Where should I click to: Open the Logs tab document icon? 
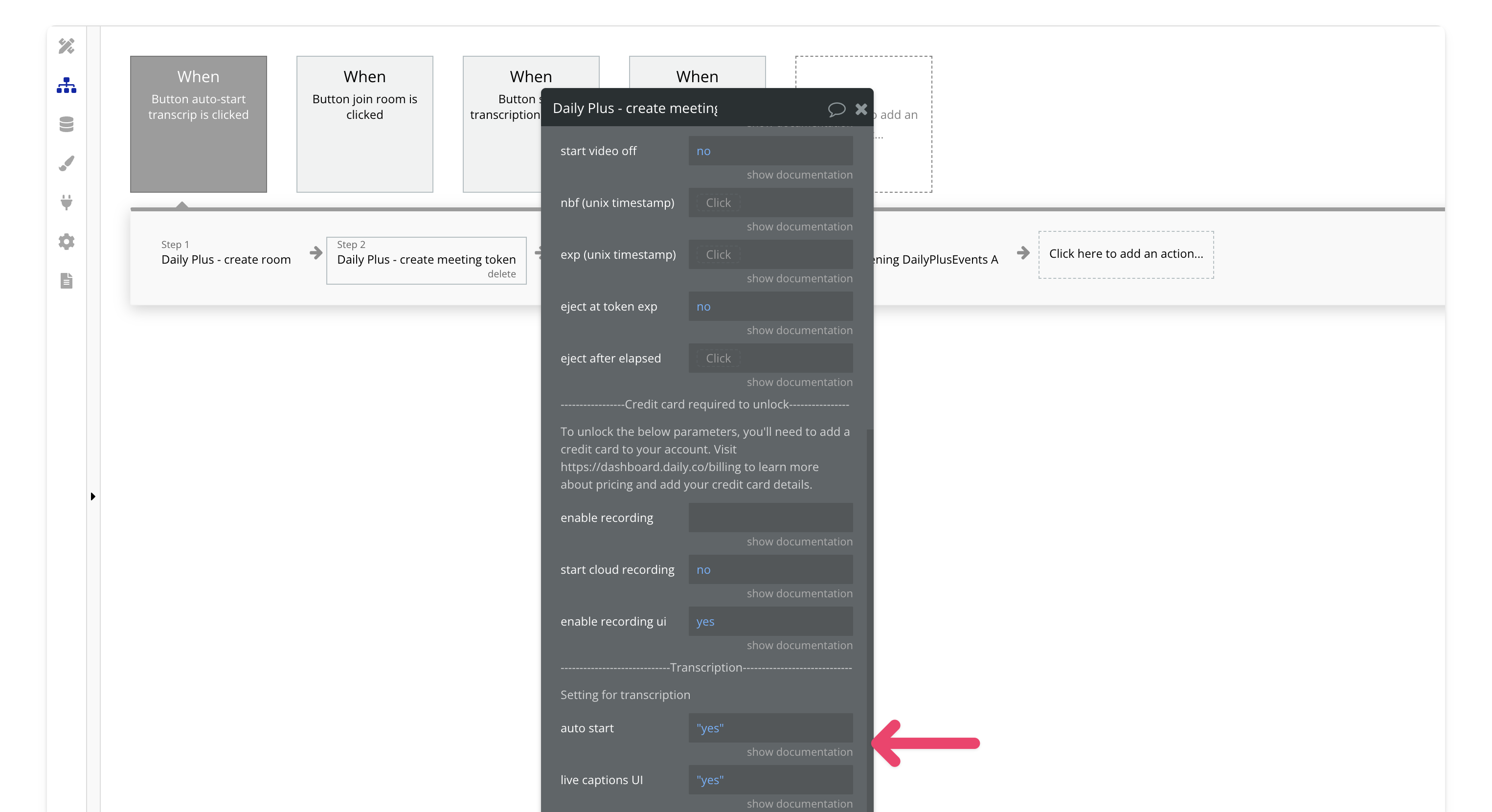67,281
